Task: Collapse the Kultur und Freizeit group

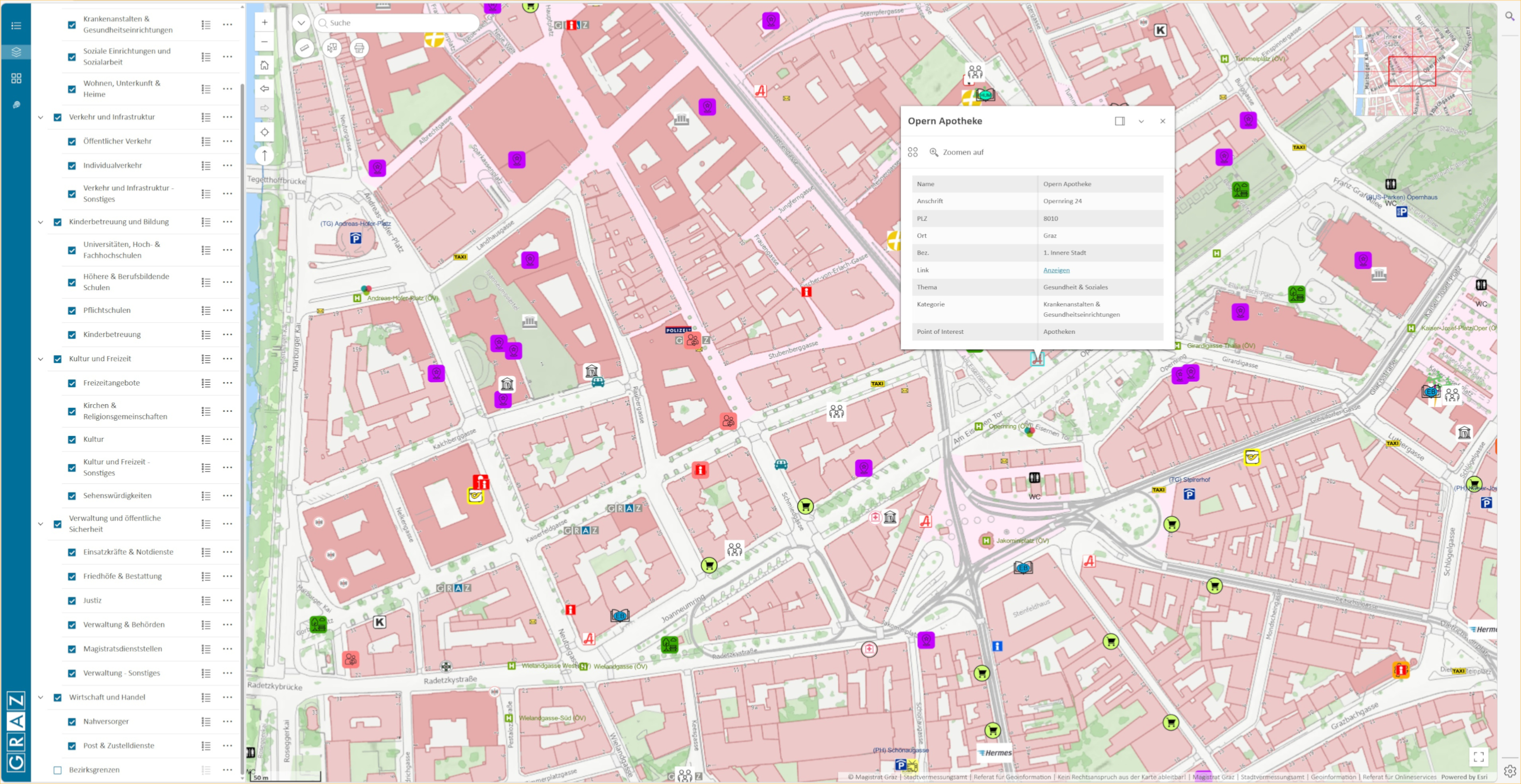Action: pos(41,359)
